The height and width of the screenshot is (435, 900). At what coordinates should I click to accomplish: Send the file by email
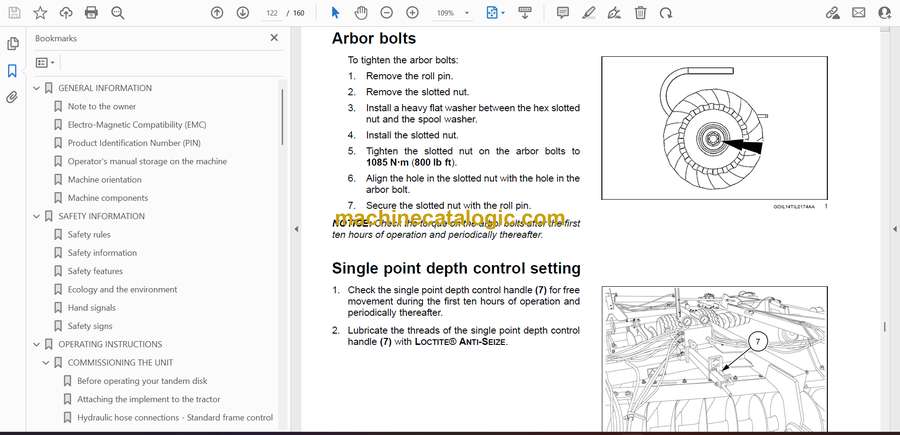tap(859, 13)
